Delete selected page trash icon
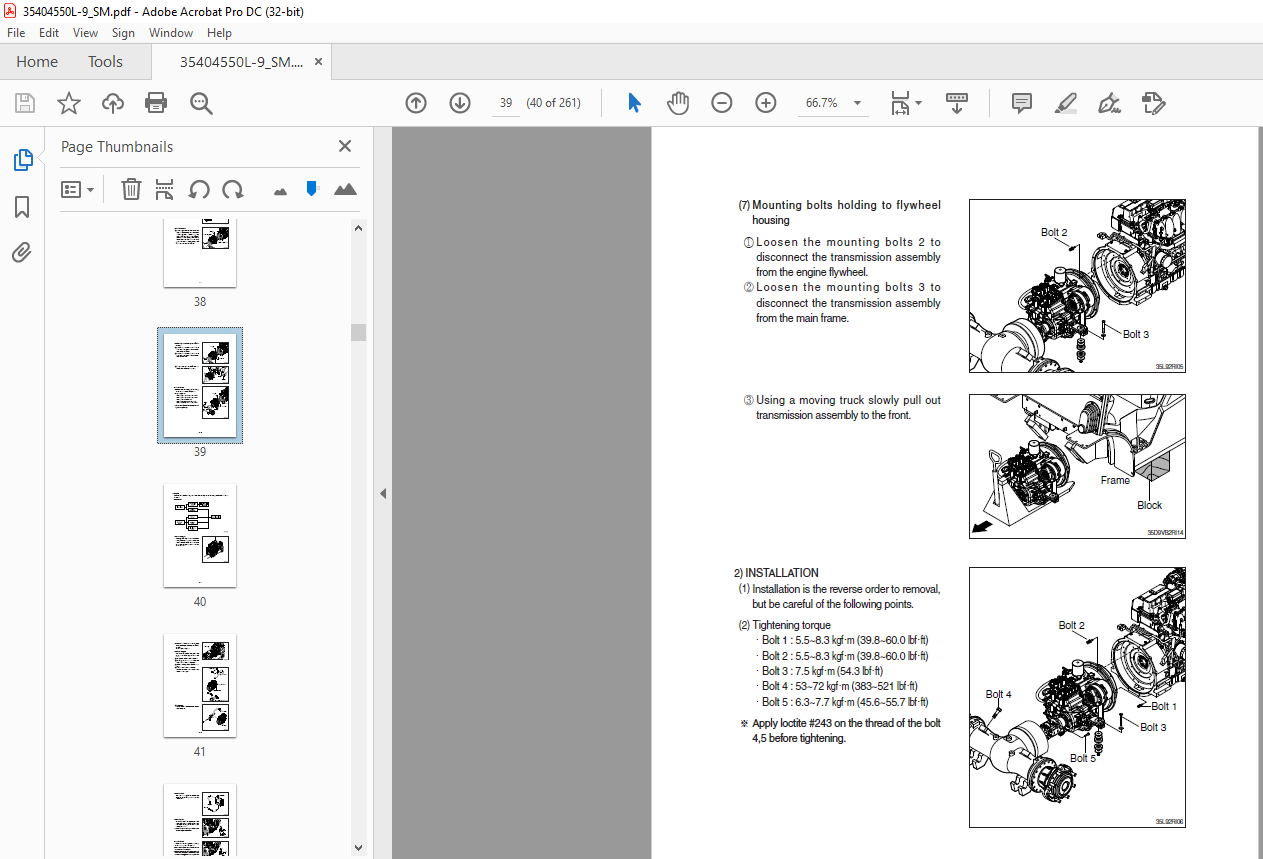Image resolution: width=1263 pixels, height=859 pixels. (x=131, y=189)
